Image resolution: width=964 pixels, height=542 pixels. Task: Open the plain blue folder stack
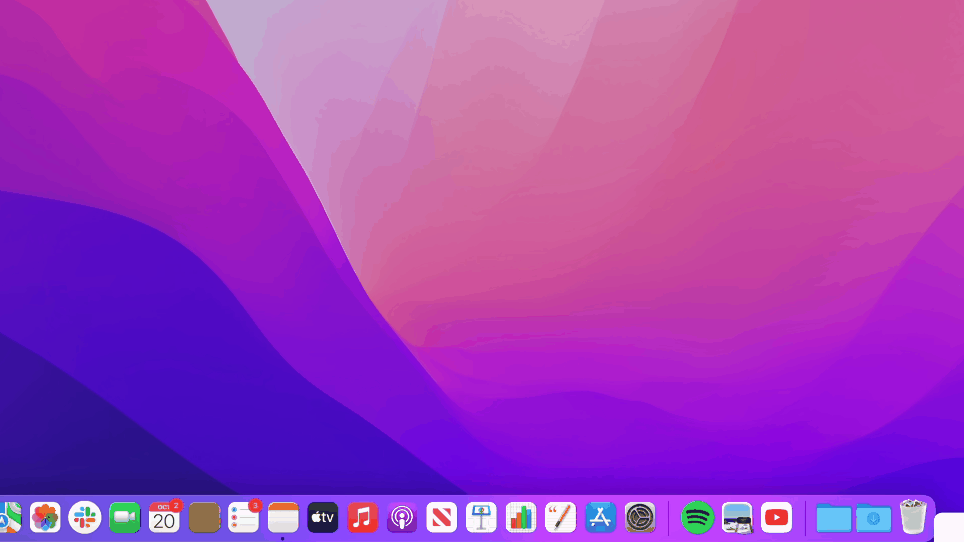coord(834,517)
